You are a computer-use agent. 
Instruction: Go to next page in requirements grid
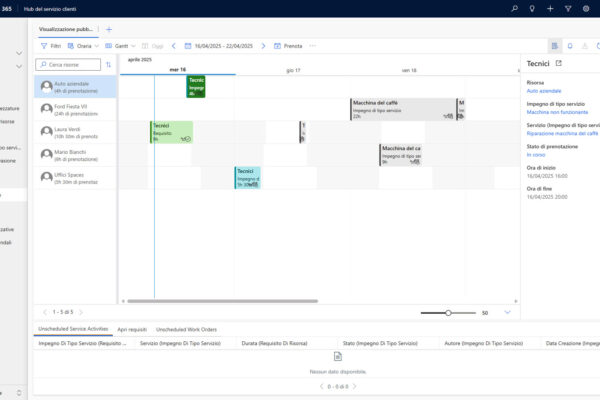[354, 387]
